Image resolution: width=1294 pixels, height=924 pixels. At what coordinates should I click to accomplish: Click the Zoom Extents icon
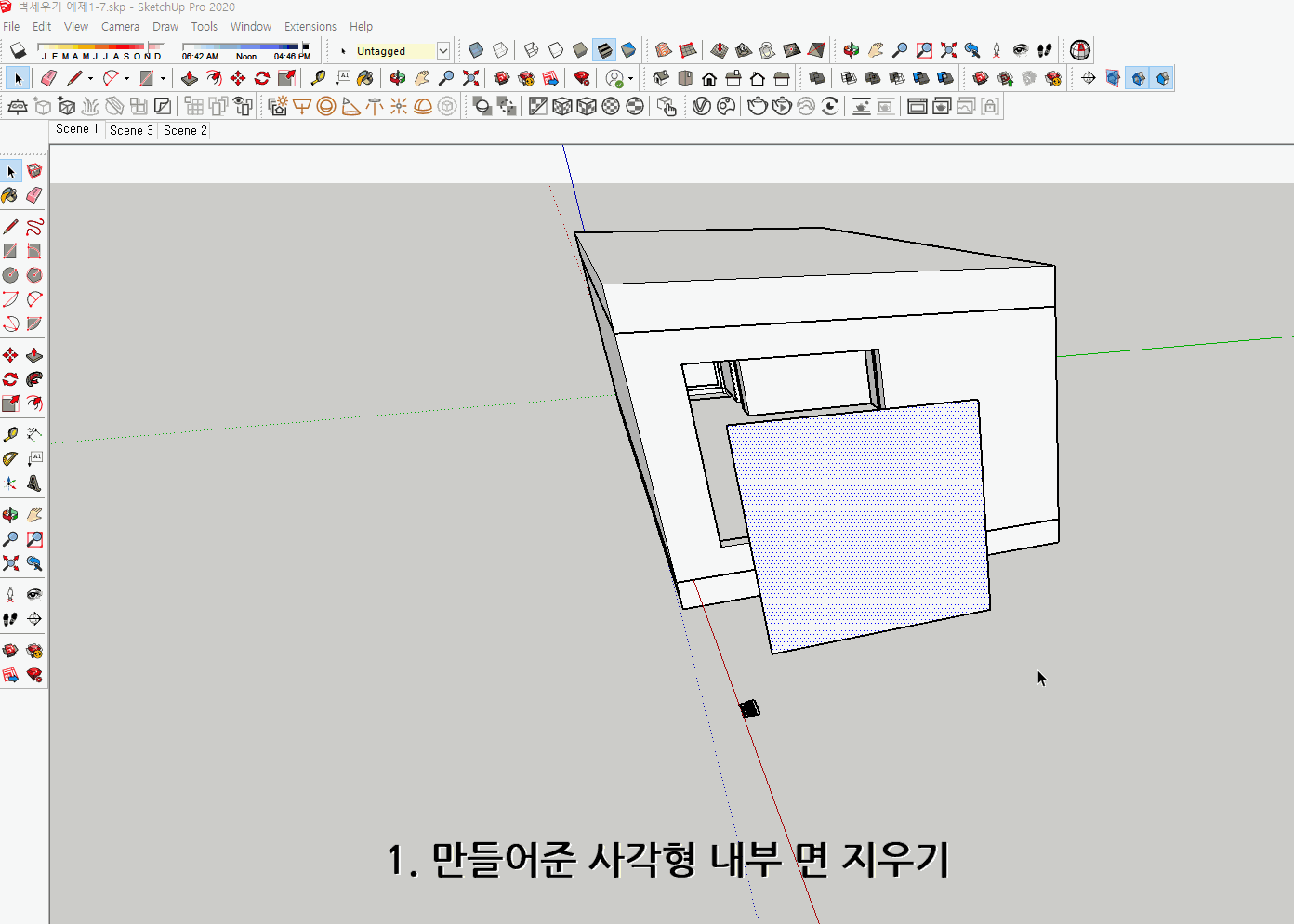click(9, 562)
